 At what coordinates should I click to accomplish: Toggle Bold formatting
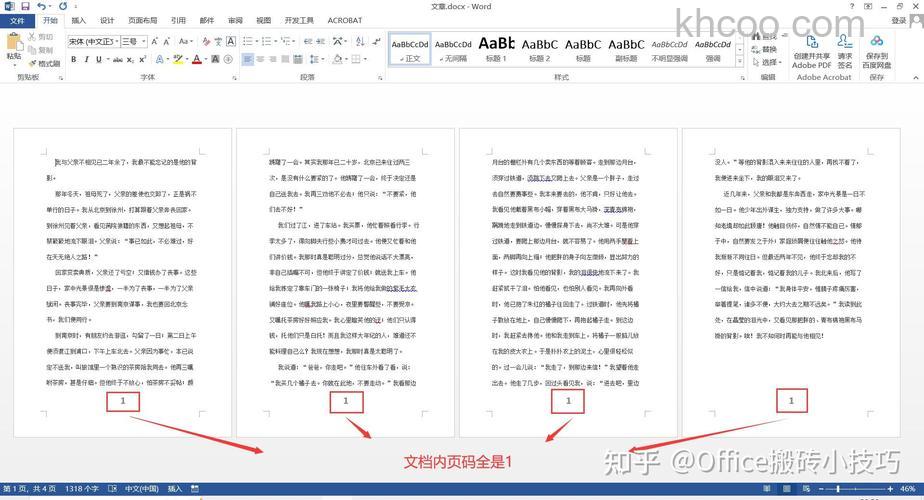pos(74,60)
